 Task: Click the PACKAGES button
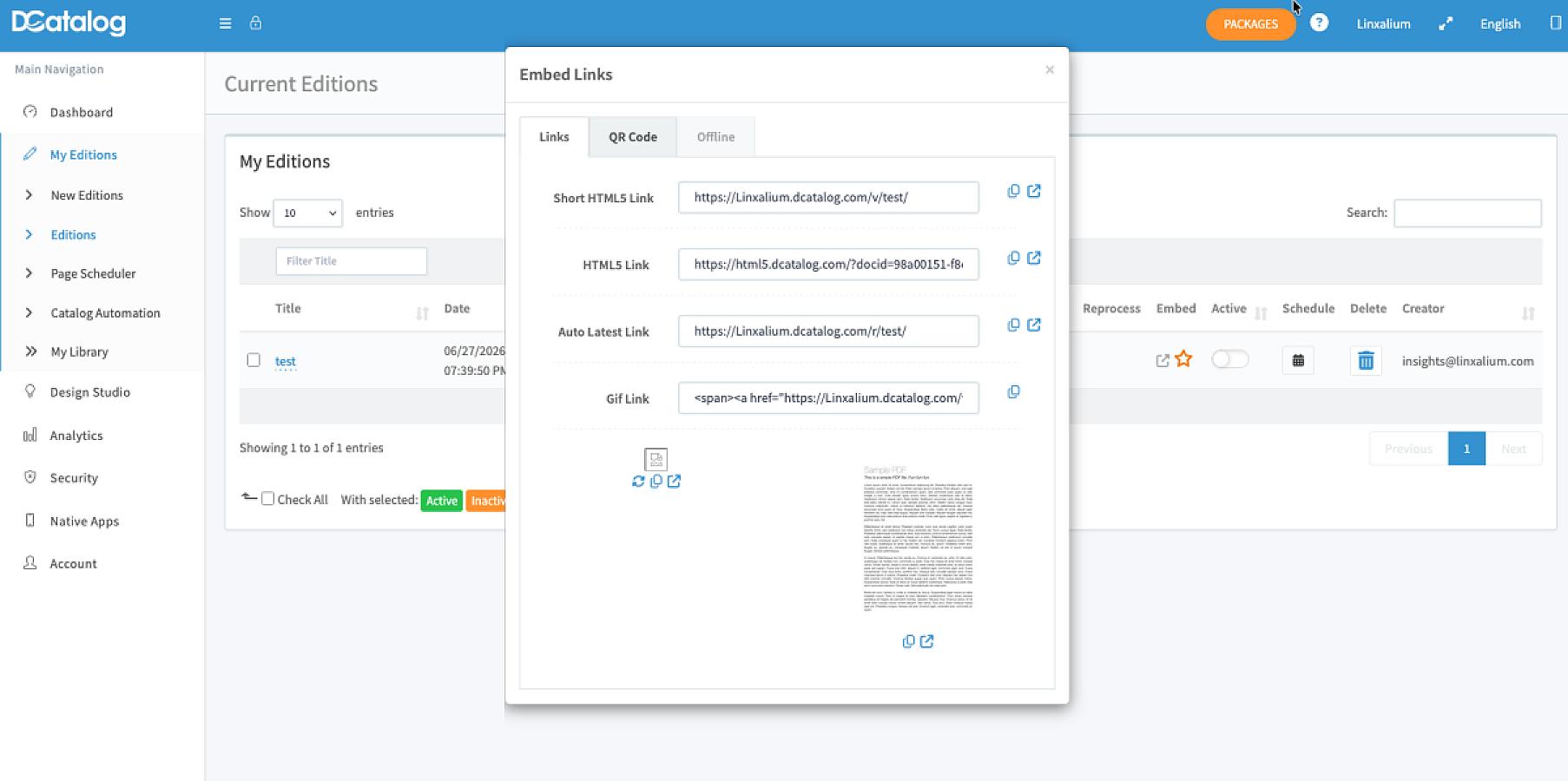coord(1250,23)
